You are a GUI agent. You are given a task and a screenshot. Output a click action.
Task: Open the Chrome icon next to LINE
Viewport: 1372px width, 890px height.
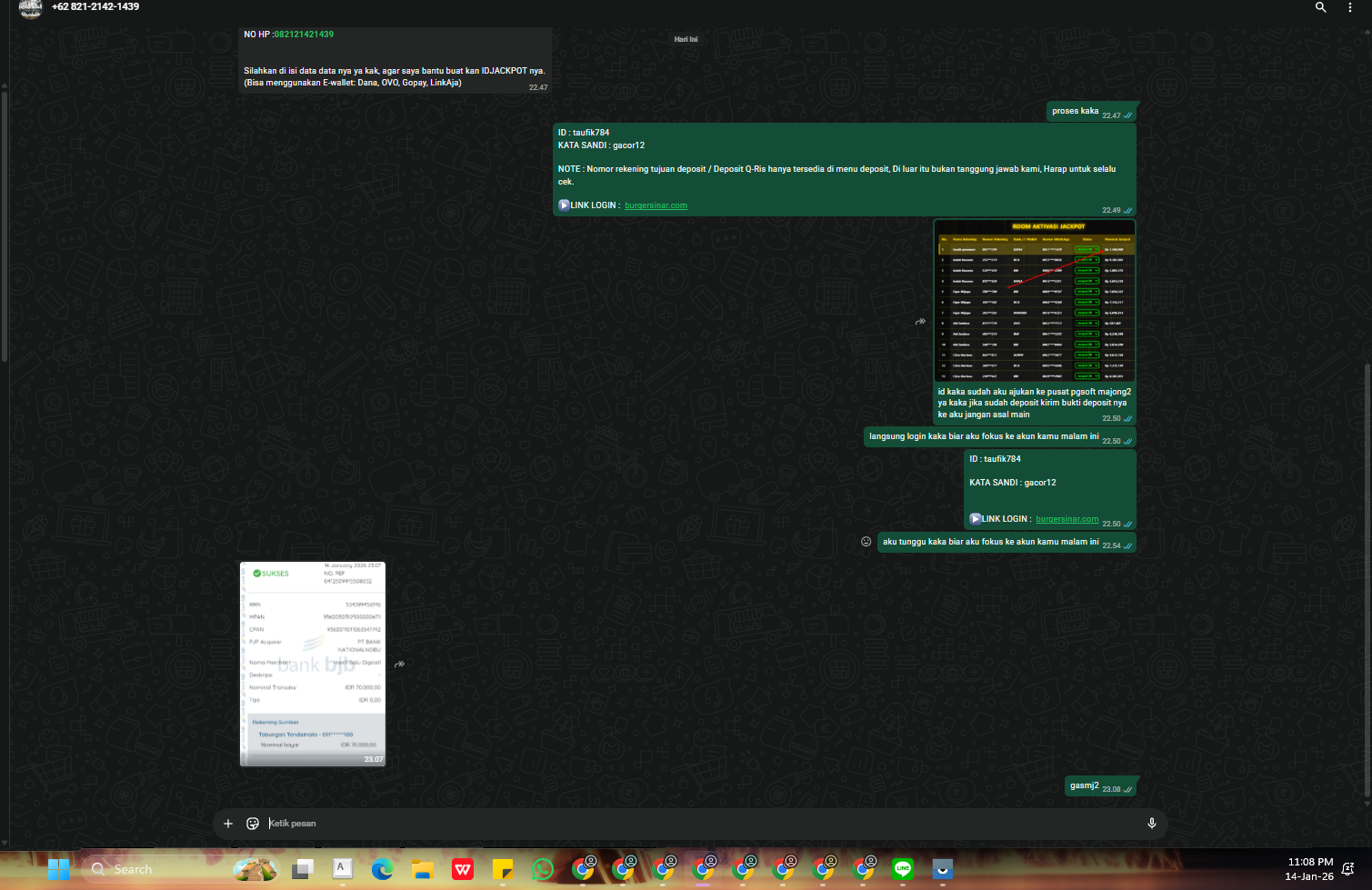(x=863, y=870)
